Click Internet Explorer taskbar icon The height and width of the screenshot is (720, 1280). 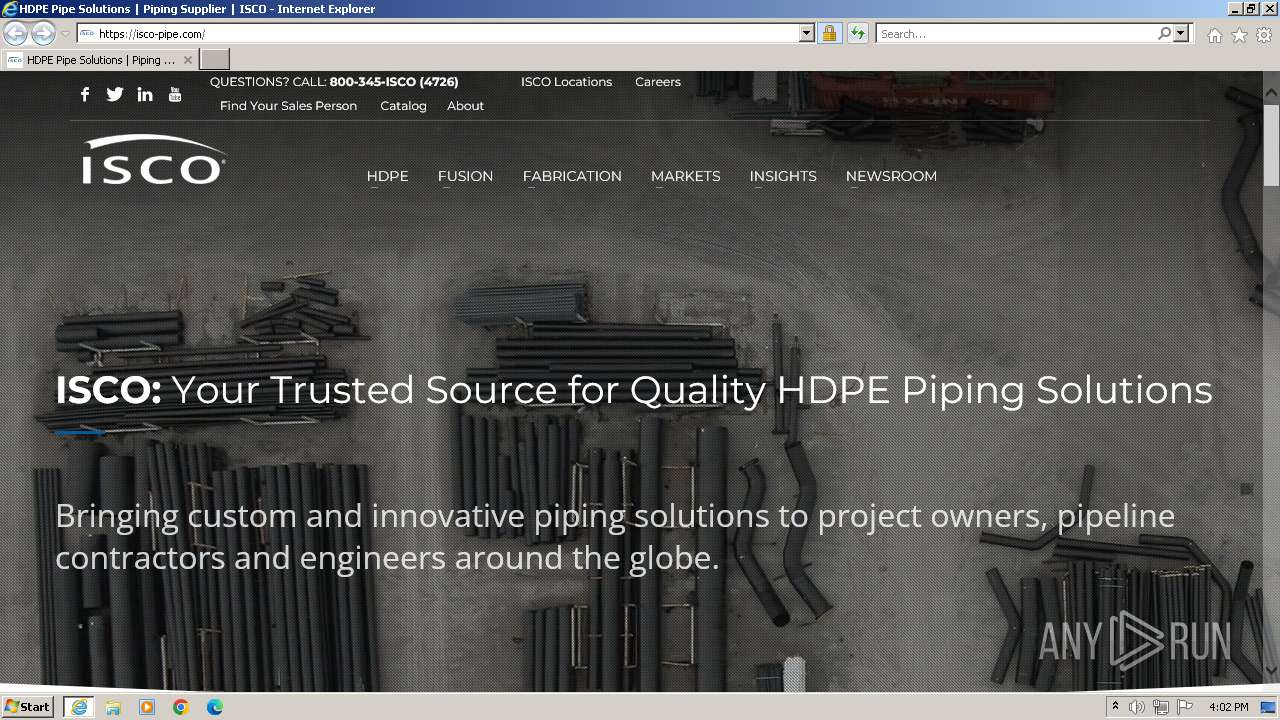(x=79, y=707)
